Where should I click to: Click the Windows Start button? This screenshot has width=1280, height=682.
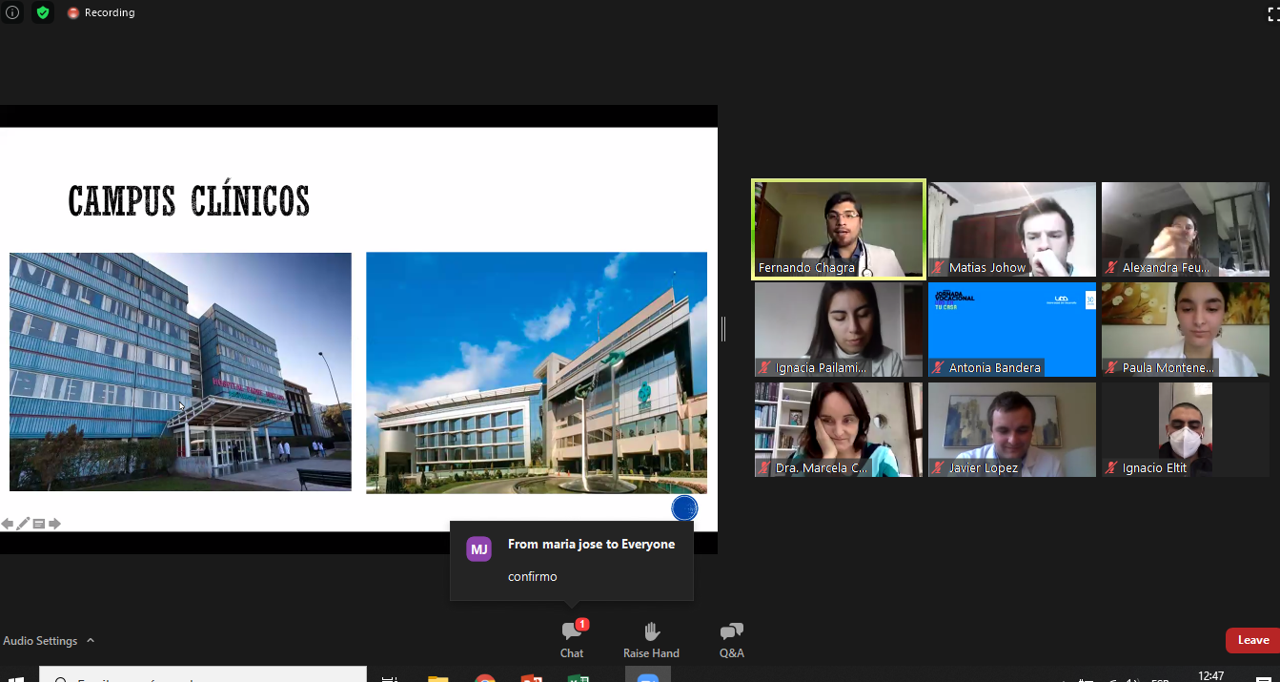coord(15,677)
